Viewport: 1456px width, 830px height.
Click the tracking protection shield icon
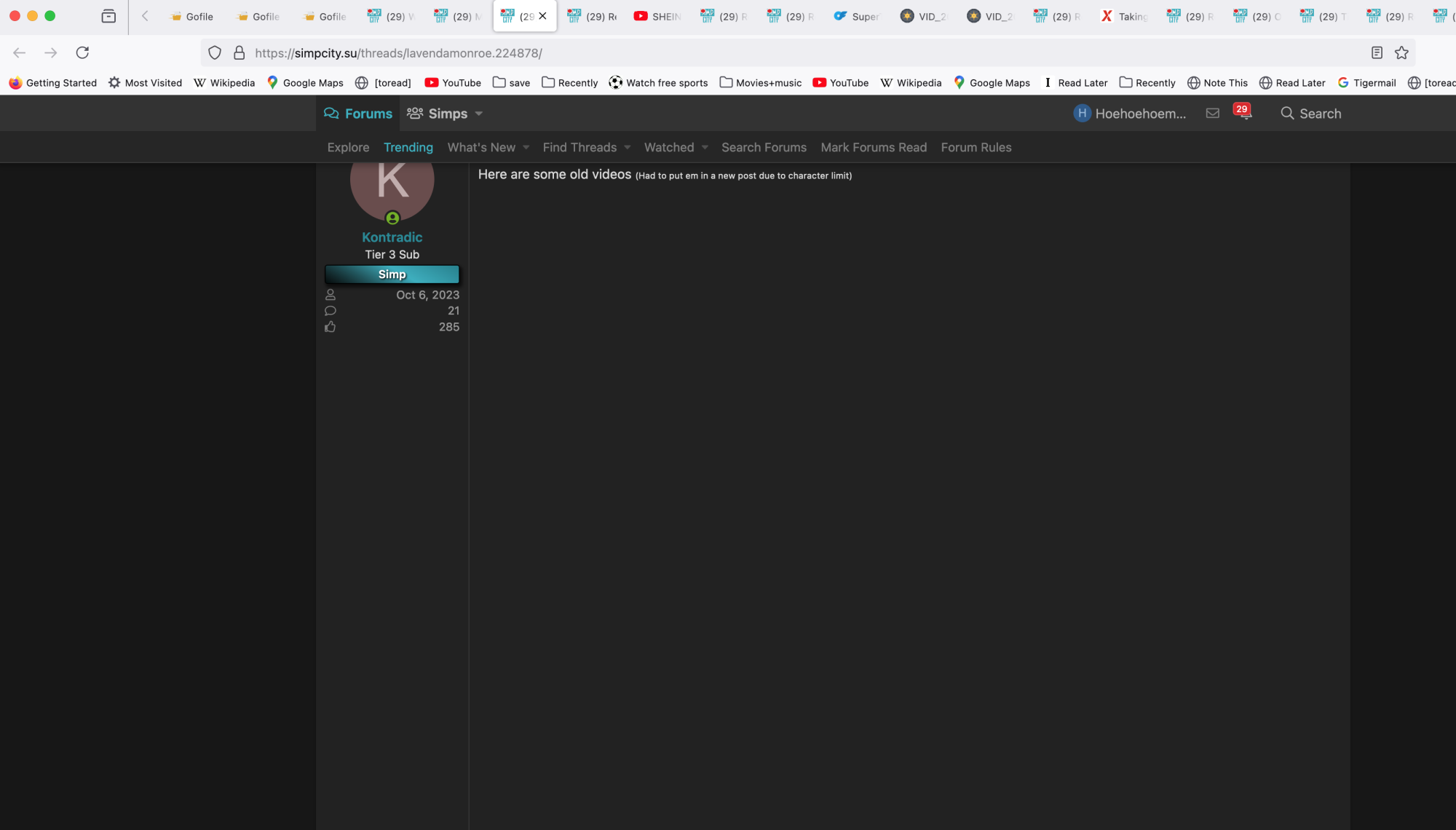pos(215,52)
